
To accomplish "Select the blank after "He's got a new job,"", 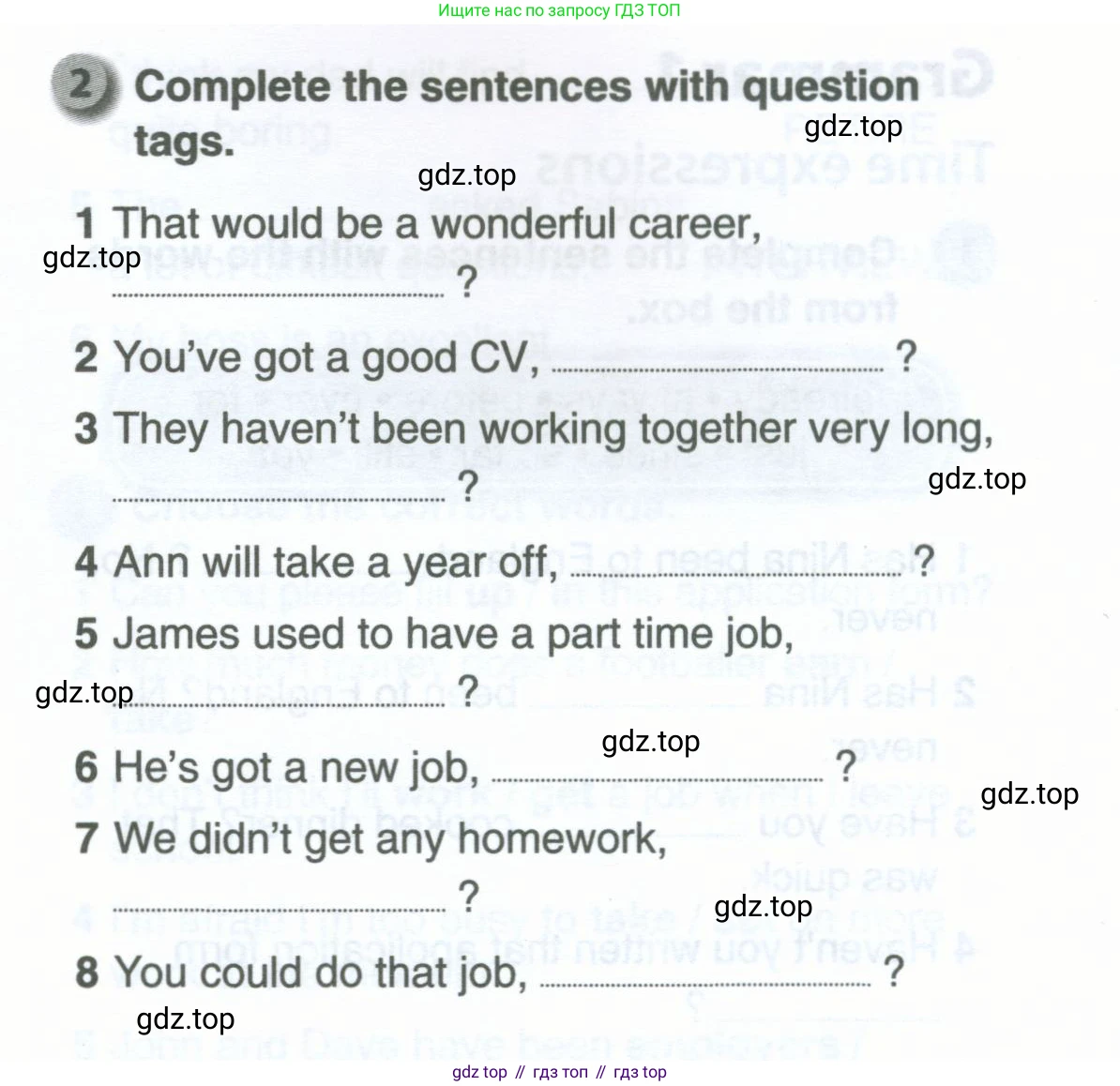I will click(657, 778).
